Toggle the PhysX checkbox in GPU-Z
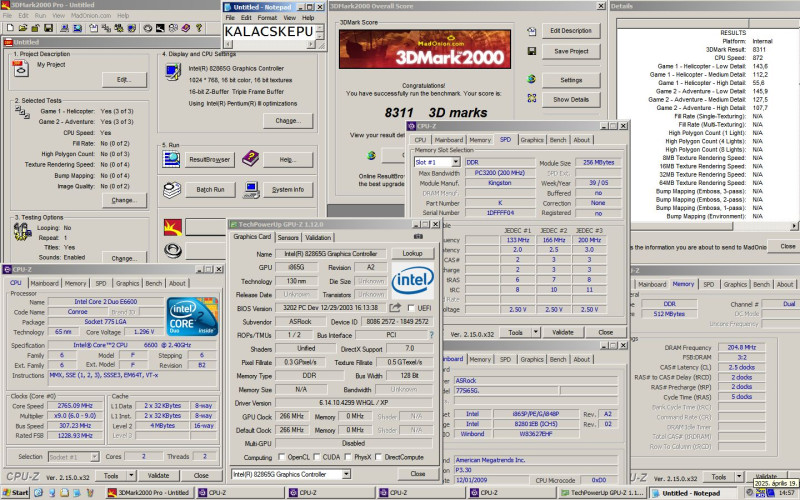The height and width of the screenshot is (500, 800). (x=348, y=457)
